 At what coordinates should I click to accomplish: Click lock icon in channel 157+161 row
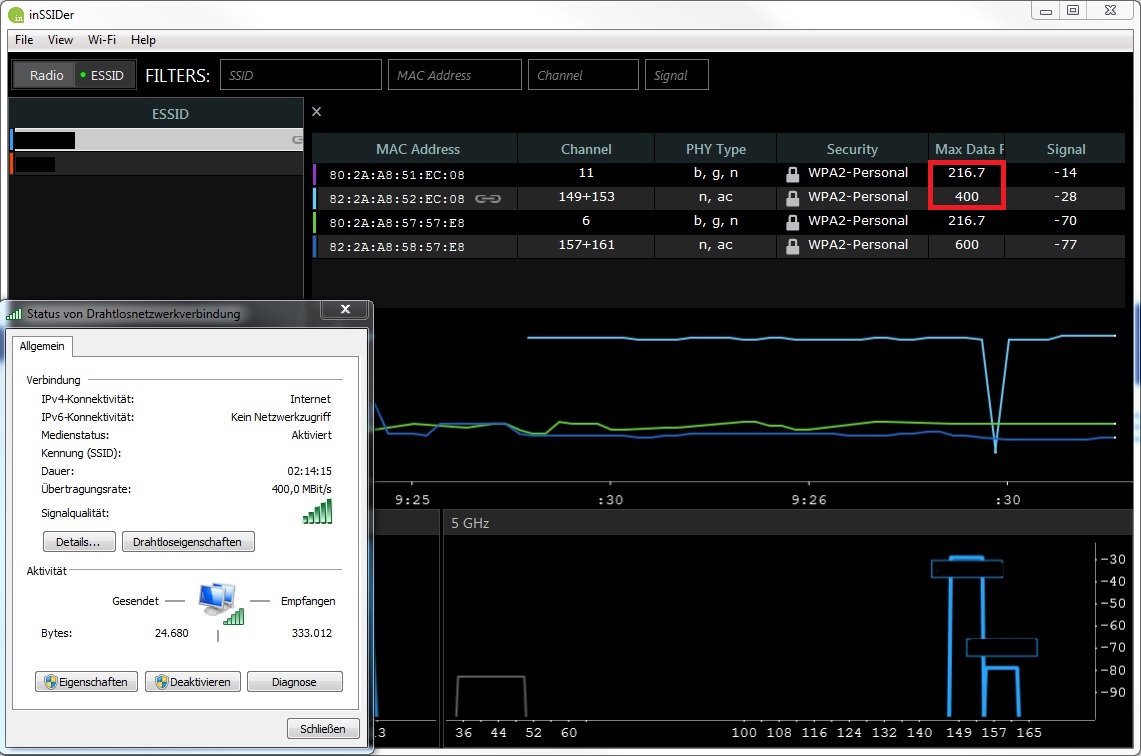pyautogui.click(x=792, y=247)
